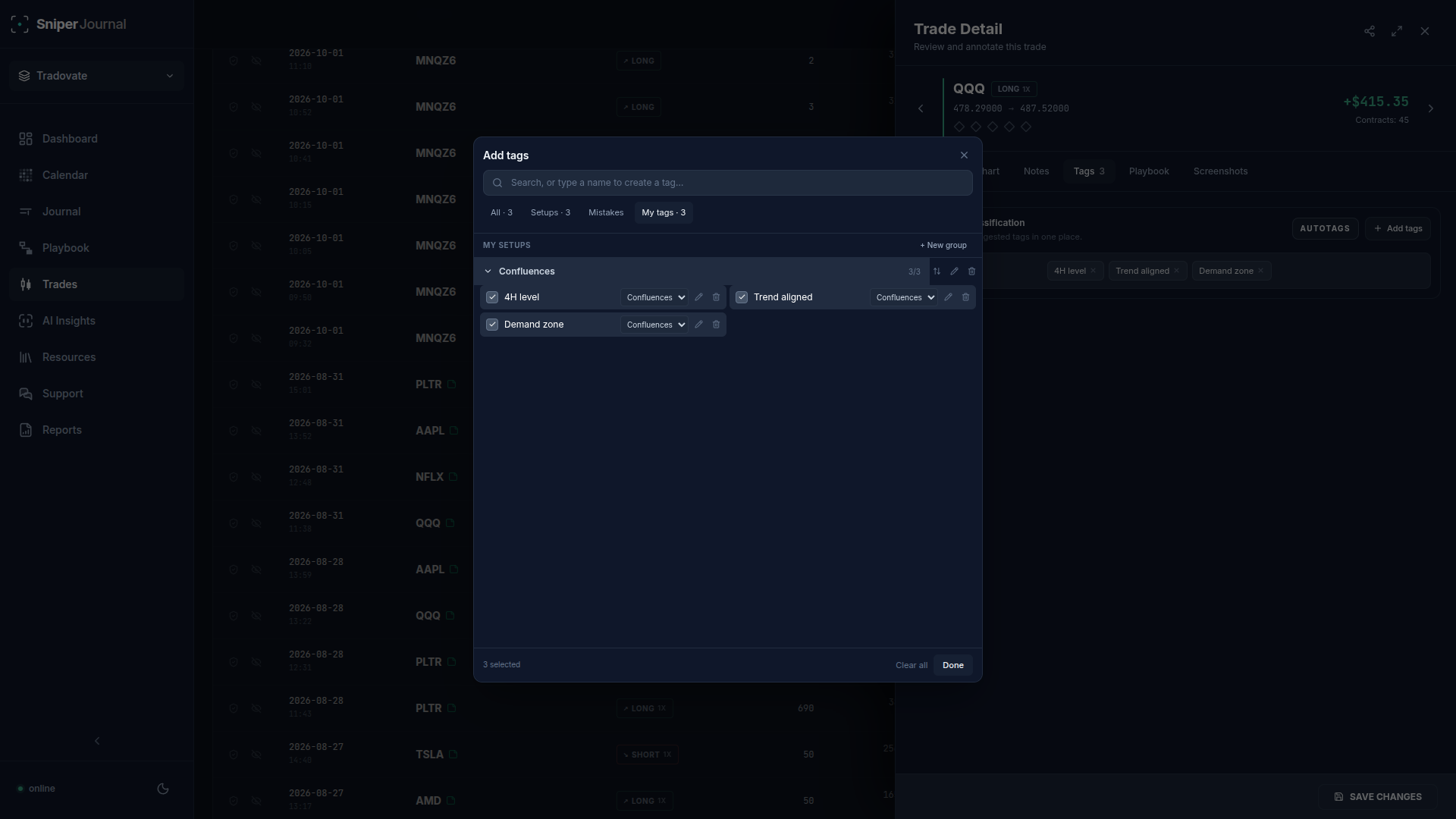Screen dimensions: 1456x819
Task: Delete the 4H level tag
Action: (x=716, y=297)
